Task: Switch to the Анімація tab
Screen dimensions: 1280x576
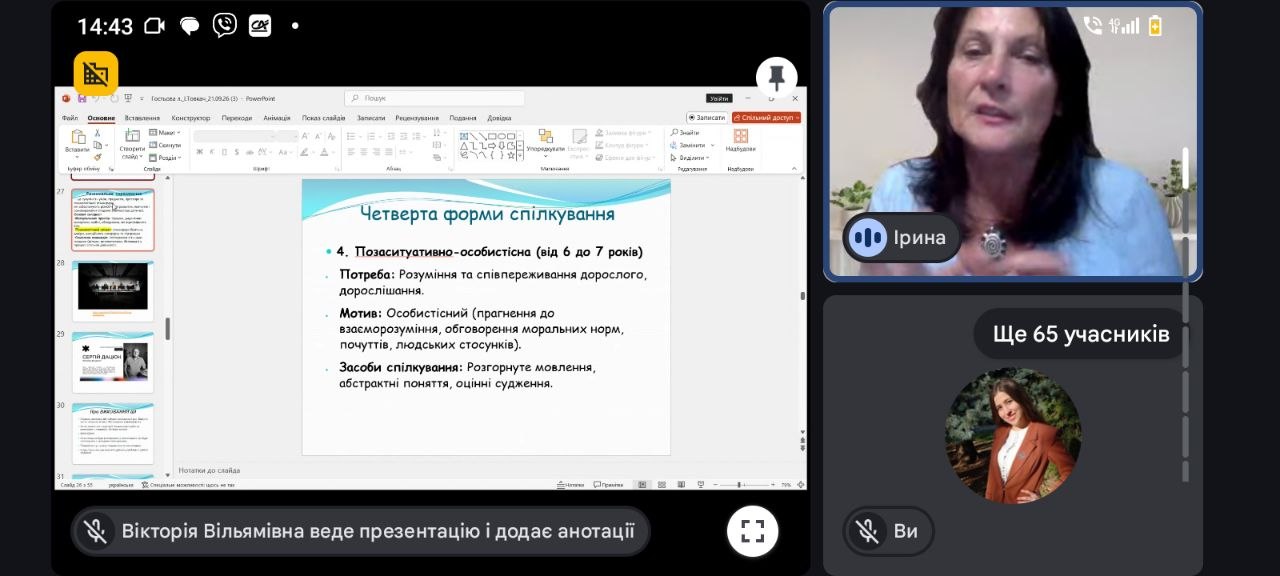Action: 277,118
